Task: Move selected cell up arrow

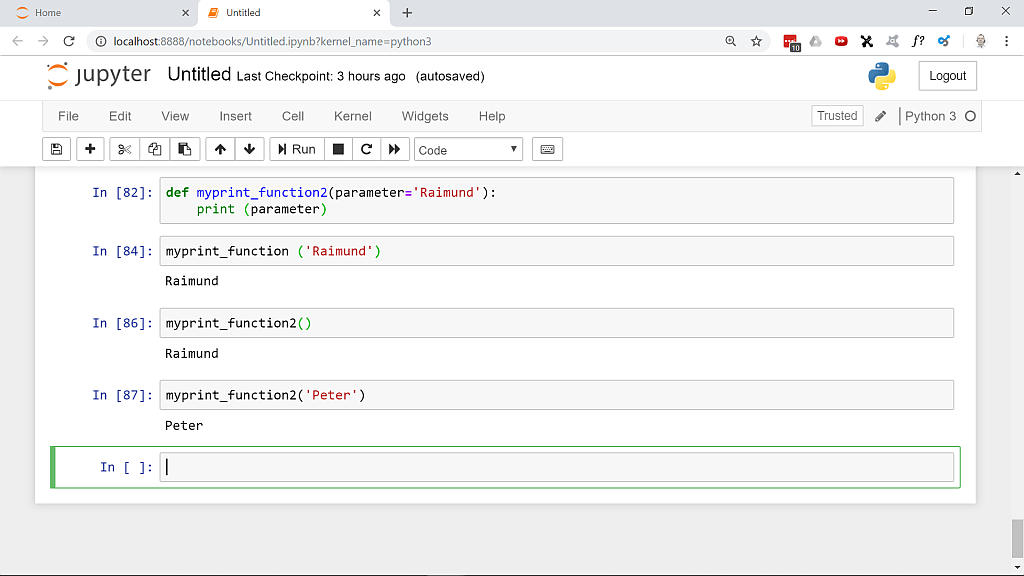Action: click(x=220, y=149)
